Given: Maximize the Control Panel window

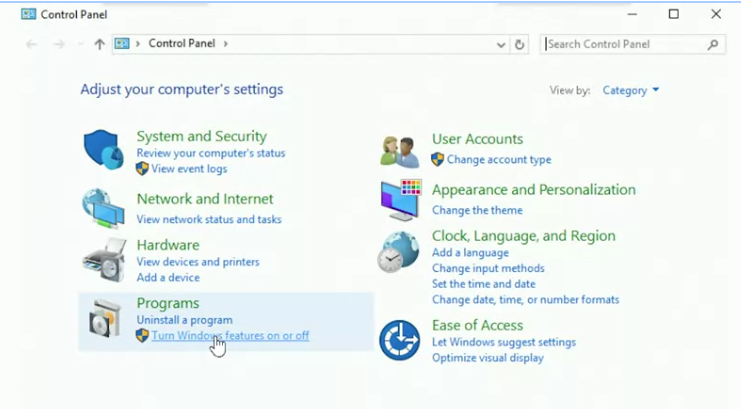Looking at the screenshot, I should click(x=674, y=14).
